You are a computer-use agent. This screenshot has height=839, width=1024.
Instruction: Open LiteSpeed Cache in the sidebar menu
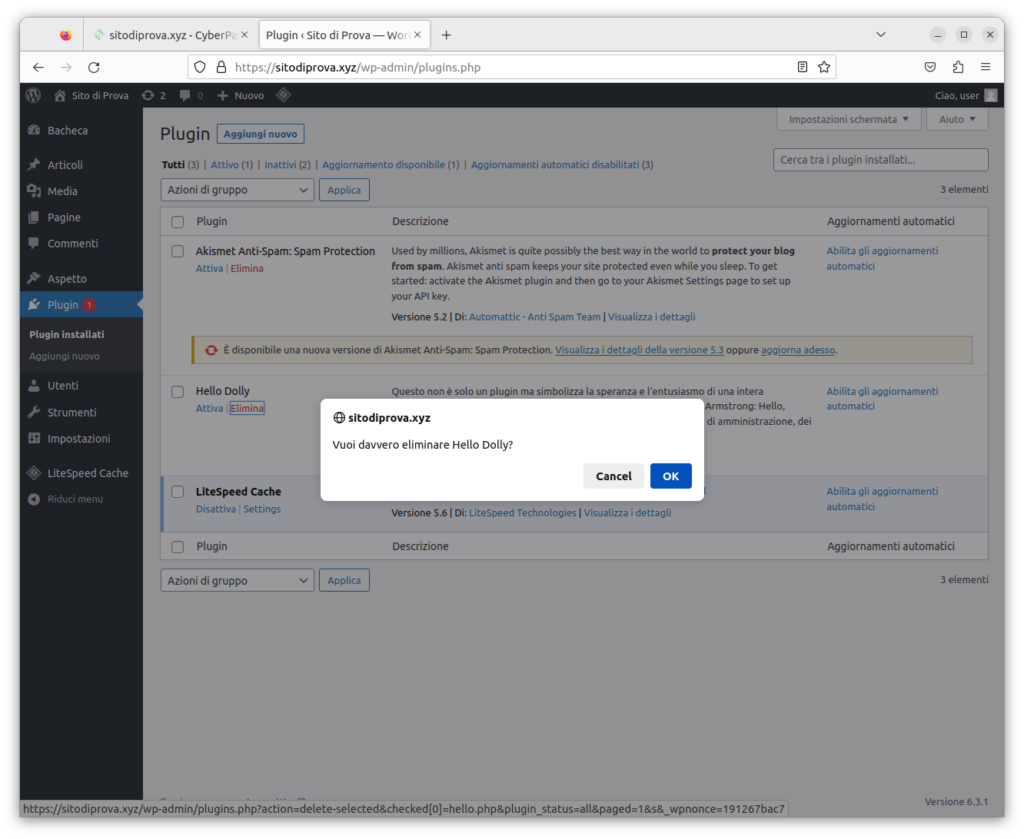(88, 473)
